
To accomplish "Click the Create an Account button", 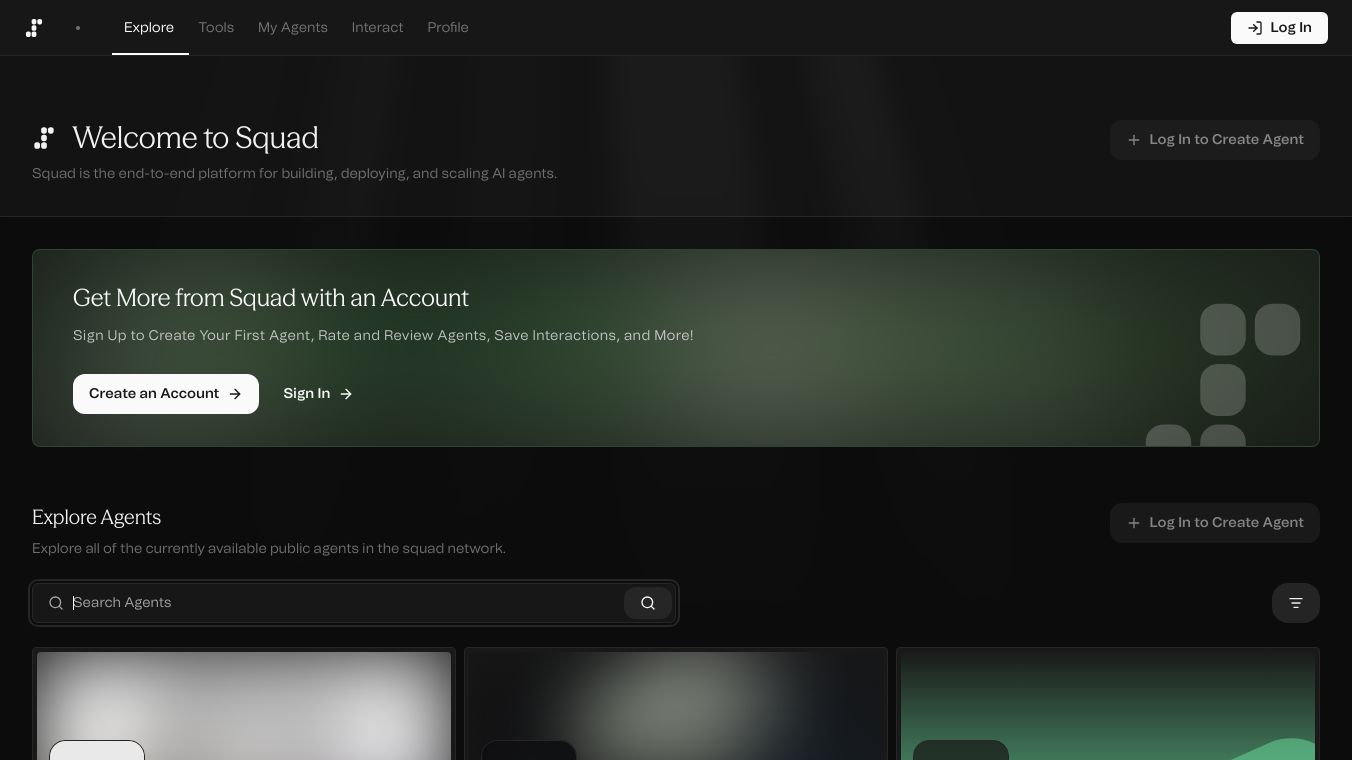I will coord(166,394).
